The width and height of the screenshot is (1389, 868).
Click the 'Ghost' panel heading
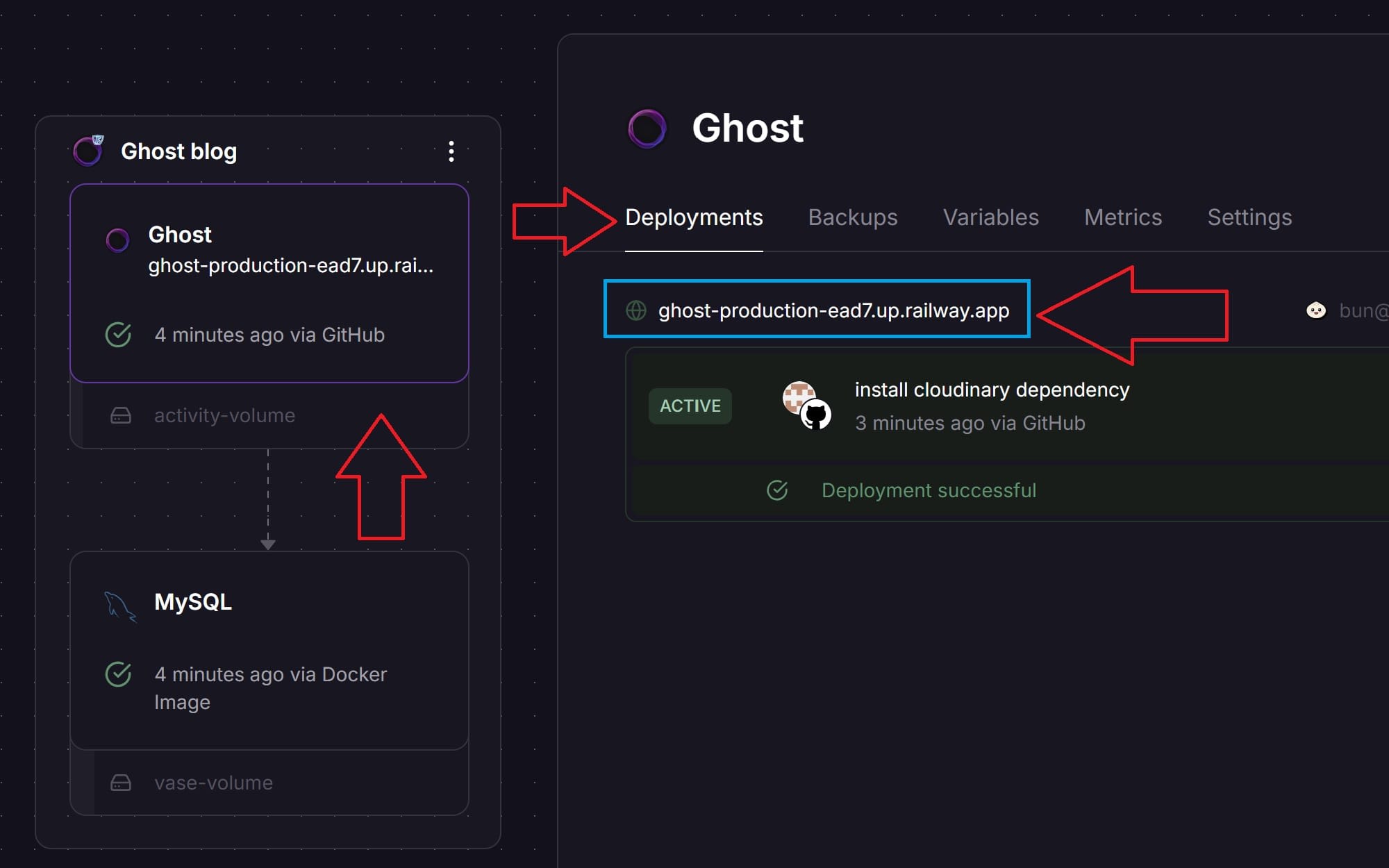tap(747, 128)
